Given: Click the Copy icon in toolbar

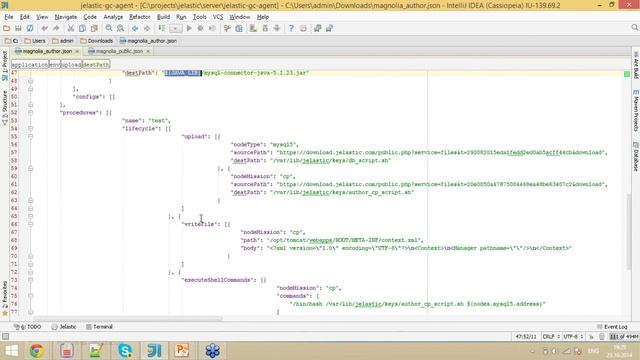Looking at the screenshot, I should tap(82, 28).
